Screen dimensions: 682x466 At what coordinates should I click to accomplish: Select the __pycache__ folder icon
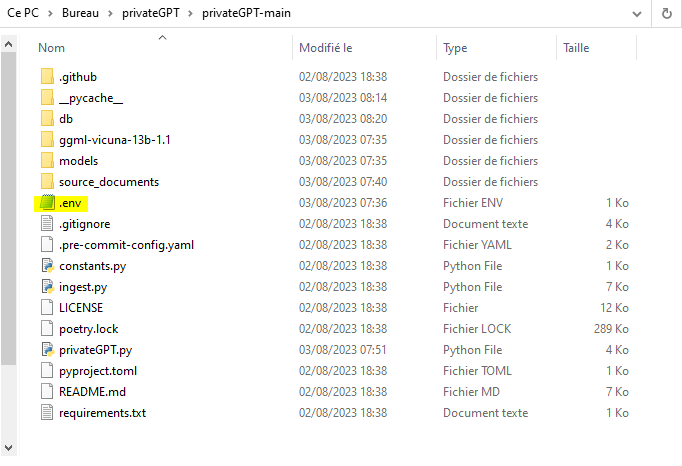pos(47,98)
